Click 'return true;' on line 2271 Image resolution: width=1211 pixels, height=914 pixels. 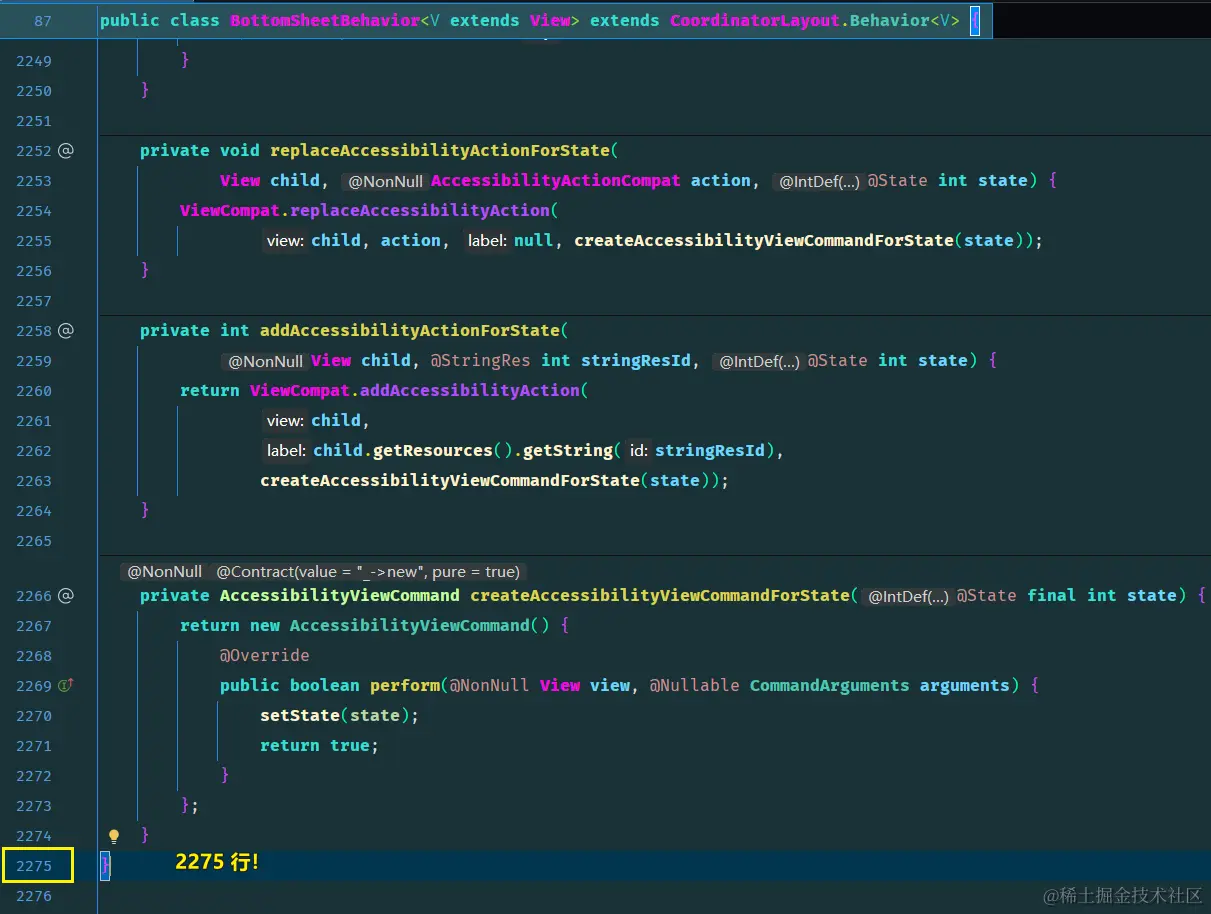[x=319, y=746]
